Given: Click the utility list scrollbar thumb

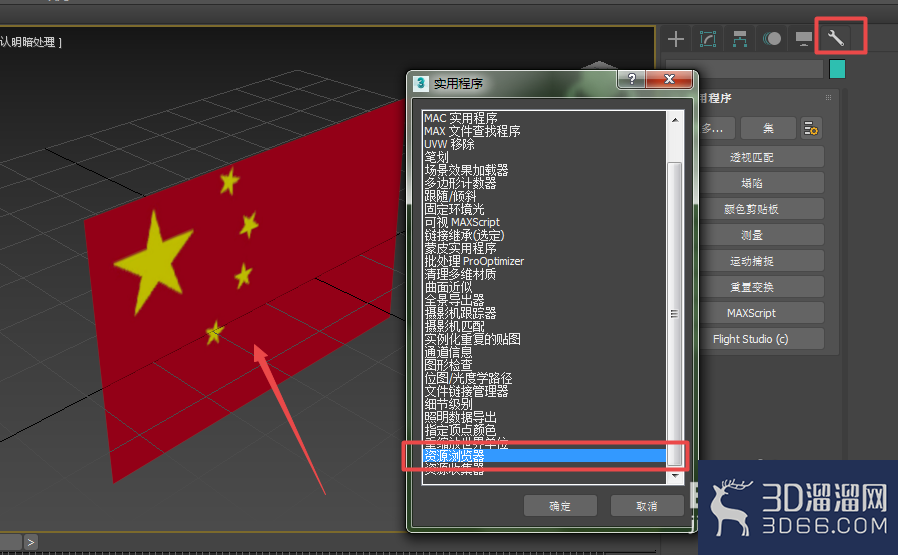Looking at the screenshot, I should [x=675, y=314].
